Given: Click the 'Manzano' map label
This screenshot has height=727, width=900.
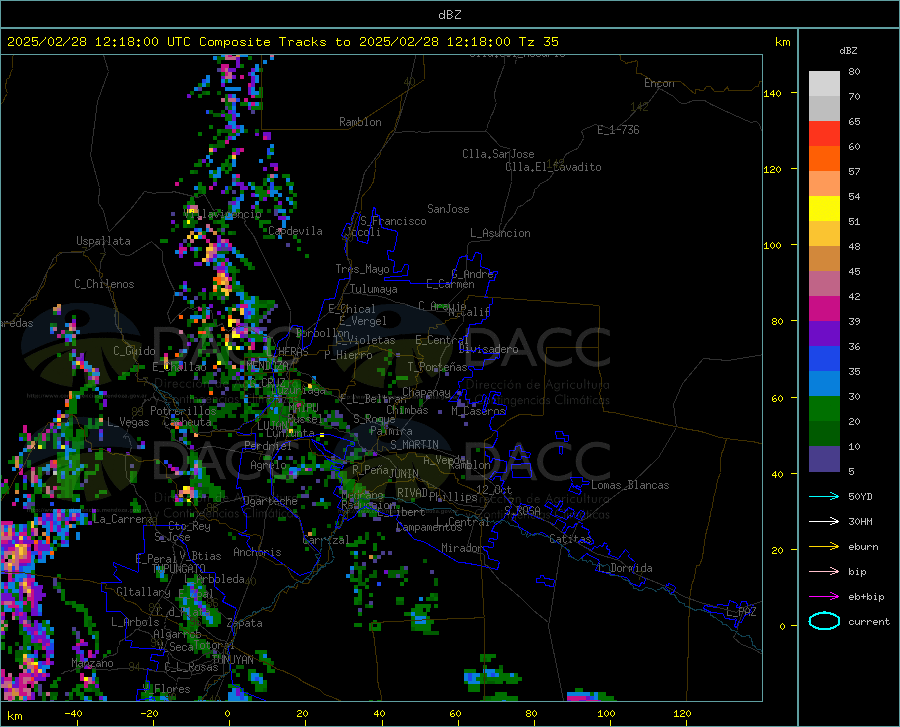Looking at the screenshot, I should click(x=92, y=663).
